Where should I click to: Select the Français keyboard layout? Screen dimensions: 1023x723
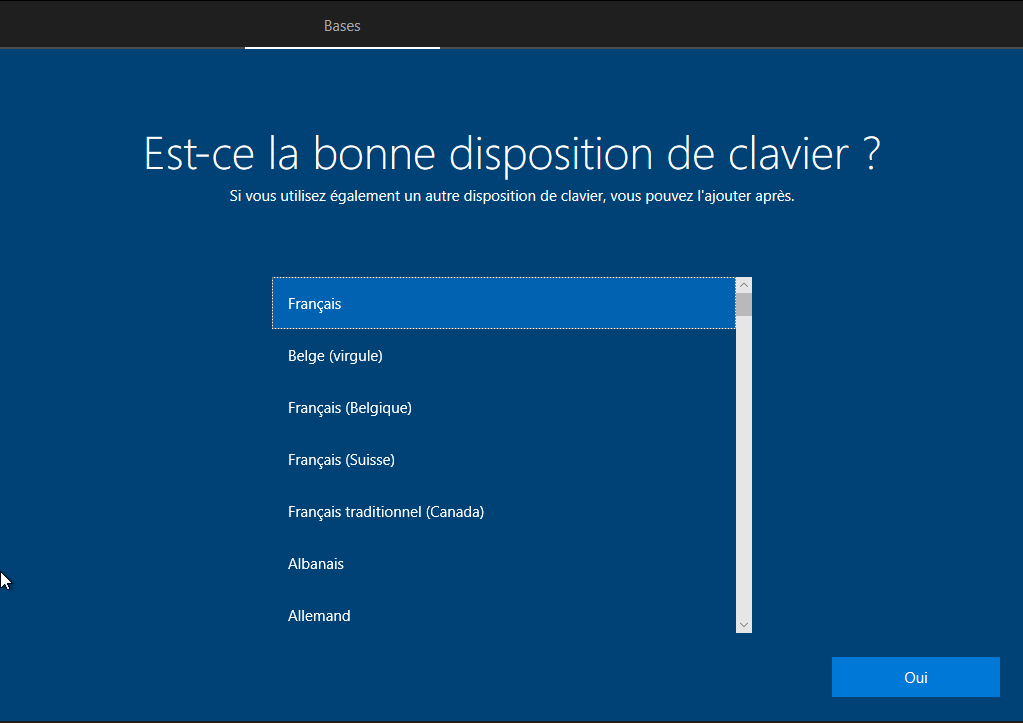tap(504, 303)
